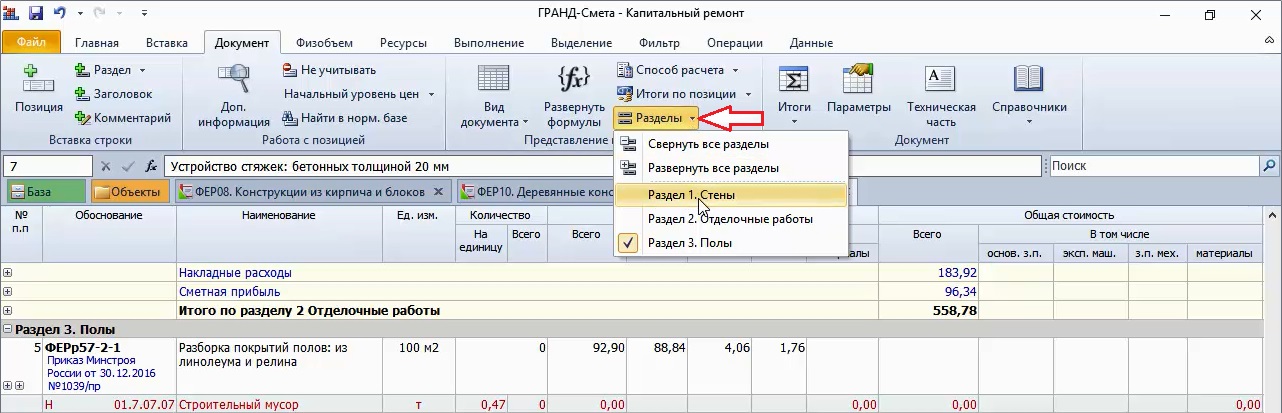Open the Справочники dropdown

(1029, 96)
